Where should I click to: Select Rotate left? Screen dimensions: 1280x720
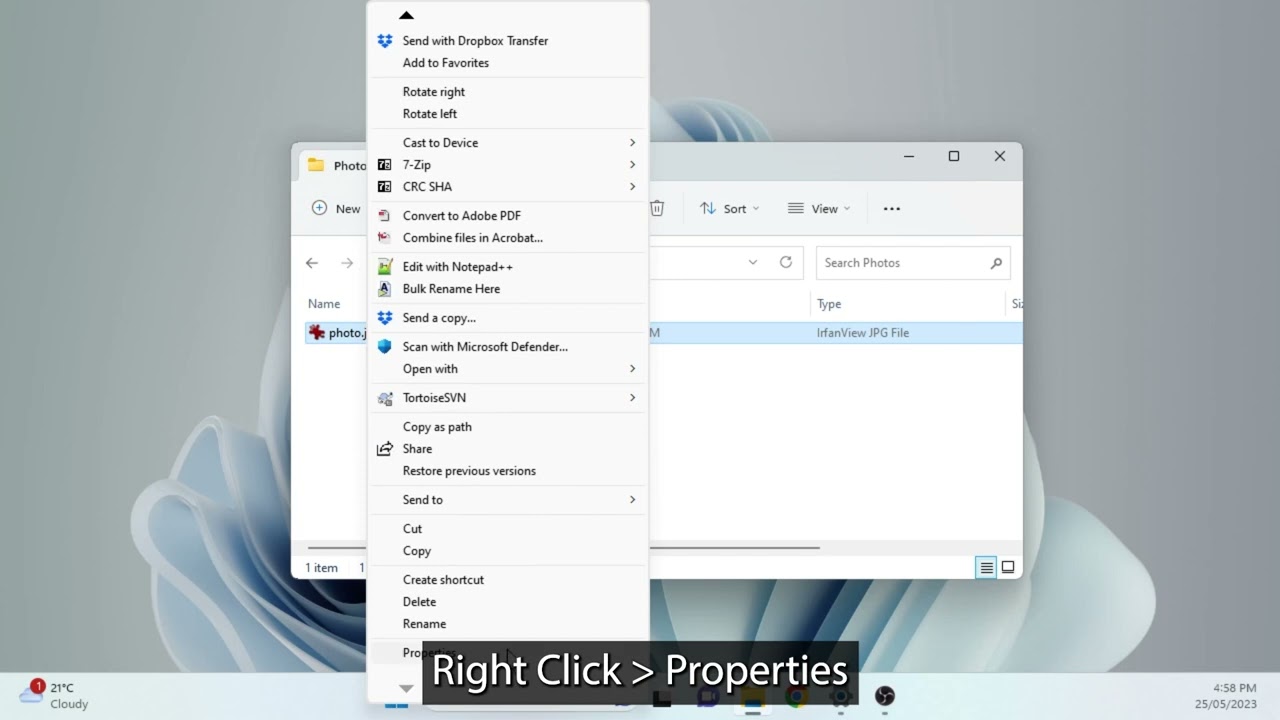coord(508,114)
